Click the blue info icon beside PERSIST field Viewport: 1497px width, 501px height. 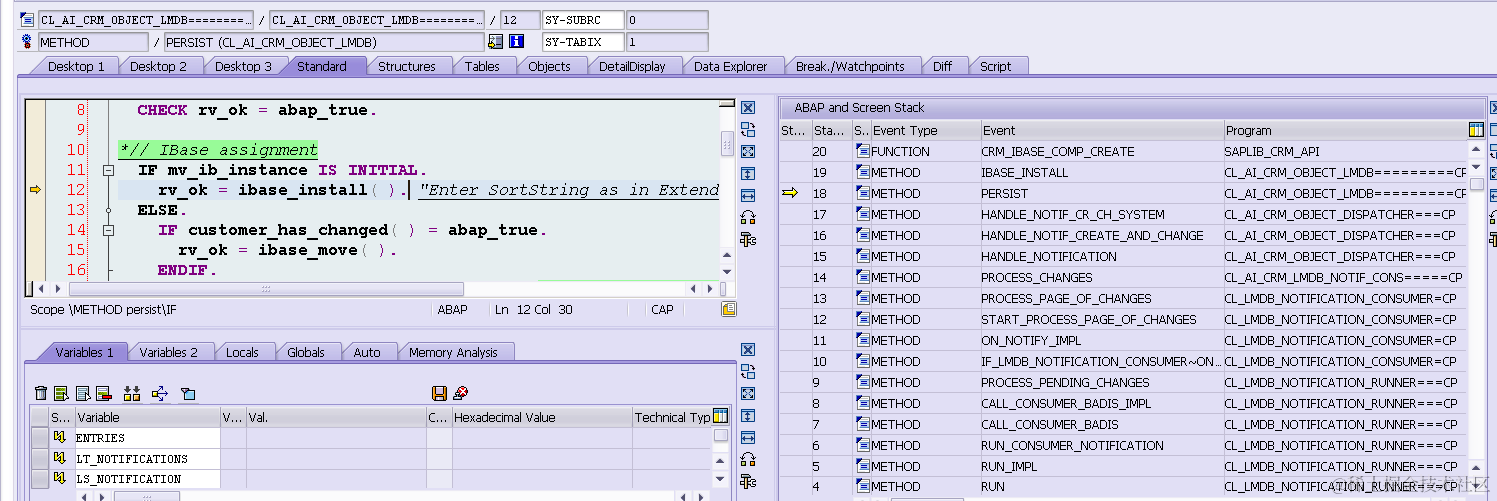point(517,42)
